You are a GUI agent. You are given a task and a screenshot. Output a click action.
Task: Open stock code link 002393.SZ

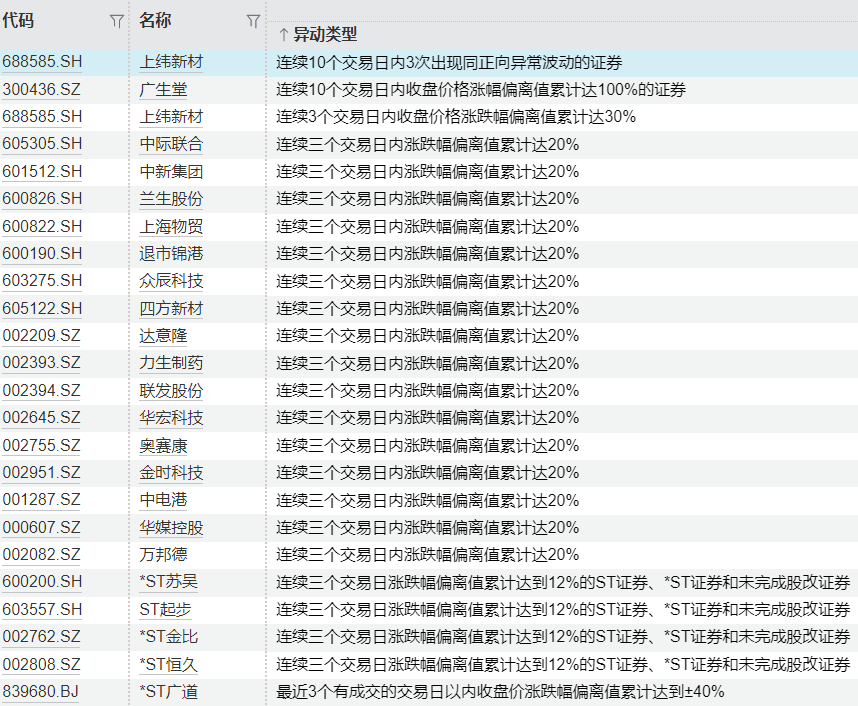coord(42,363)
